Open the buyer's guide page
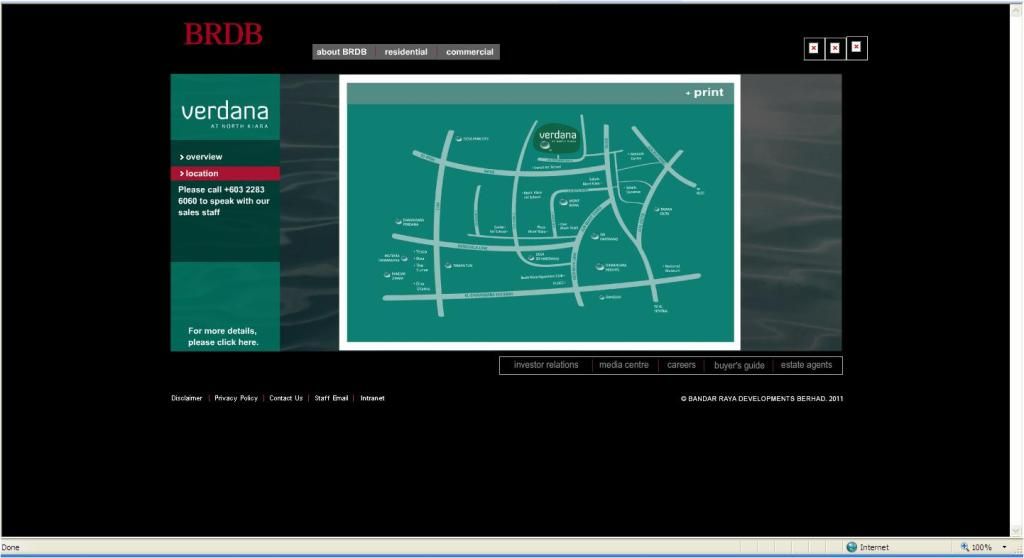Screen dimensions: 1024x558 [x=739, y=365]
